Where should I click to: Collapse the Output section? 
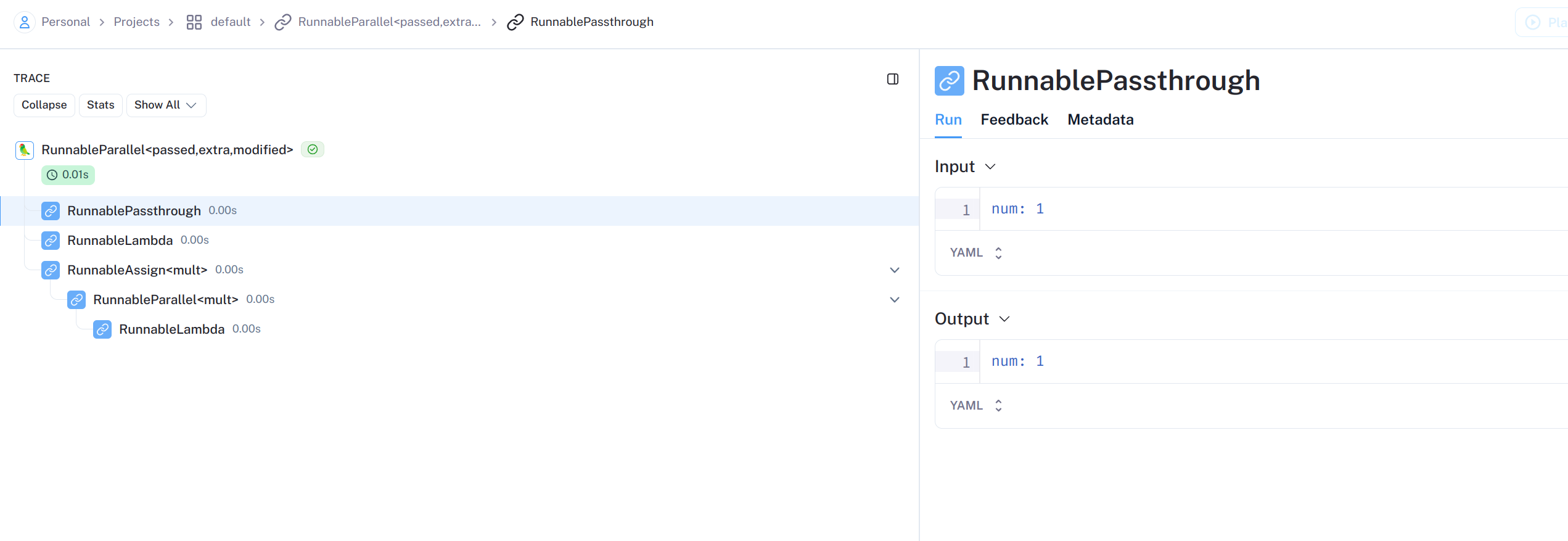[x=1004, y=319]
